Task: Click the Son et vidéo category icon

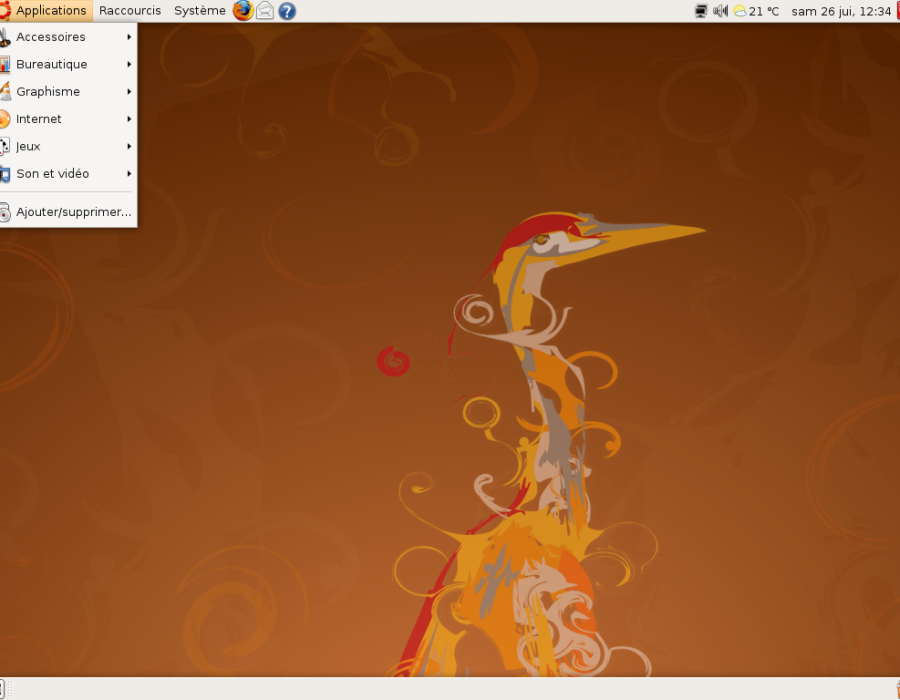Action: click(x=5, y=174)
